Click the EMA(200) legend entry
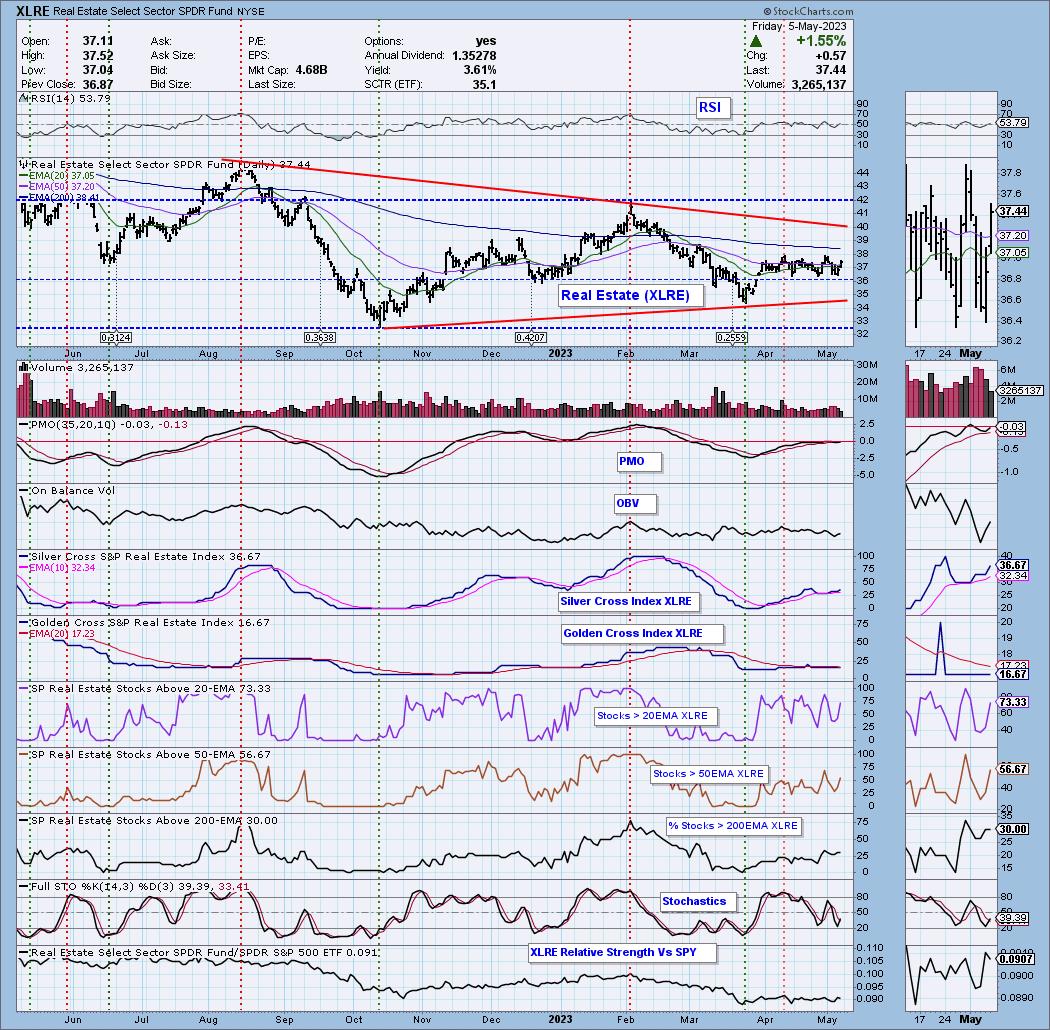Screen dimensions: 1050x1030 coord(60,198)
